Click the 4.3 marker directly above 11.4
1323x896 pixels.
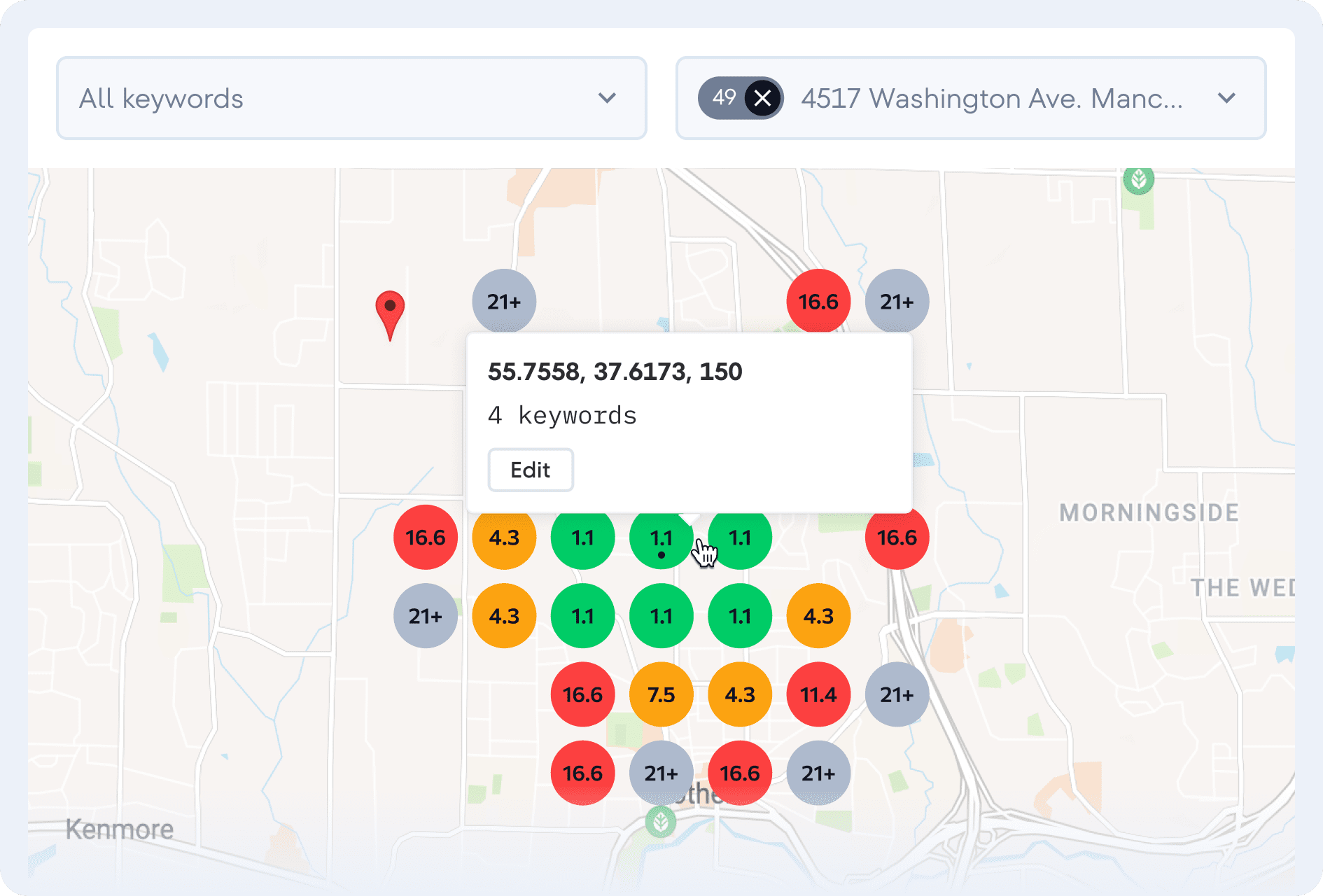[818, 616]
